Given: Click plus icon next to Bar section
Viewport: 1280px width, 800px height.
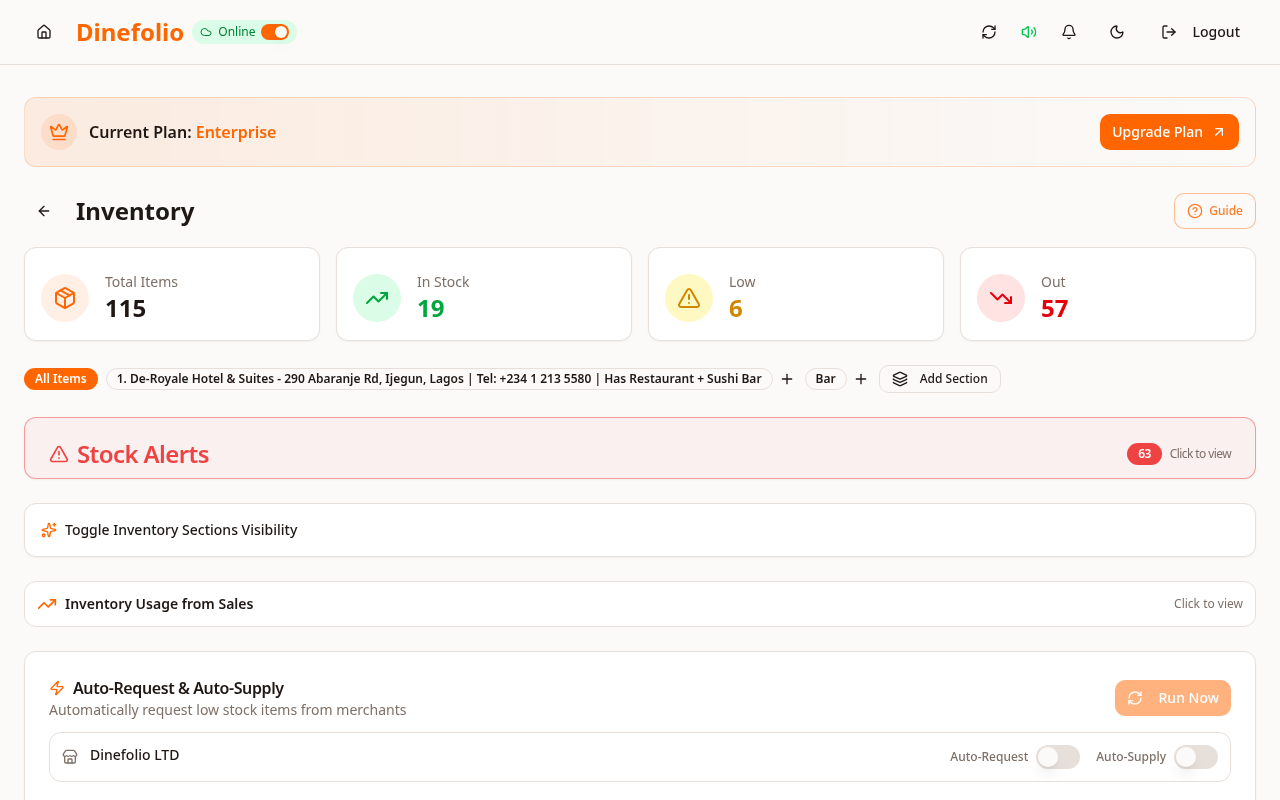Looking at the screenshot, I should (861, 379).
